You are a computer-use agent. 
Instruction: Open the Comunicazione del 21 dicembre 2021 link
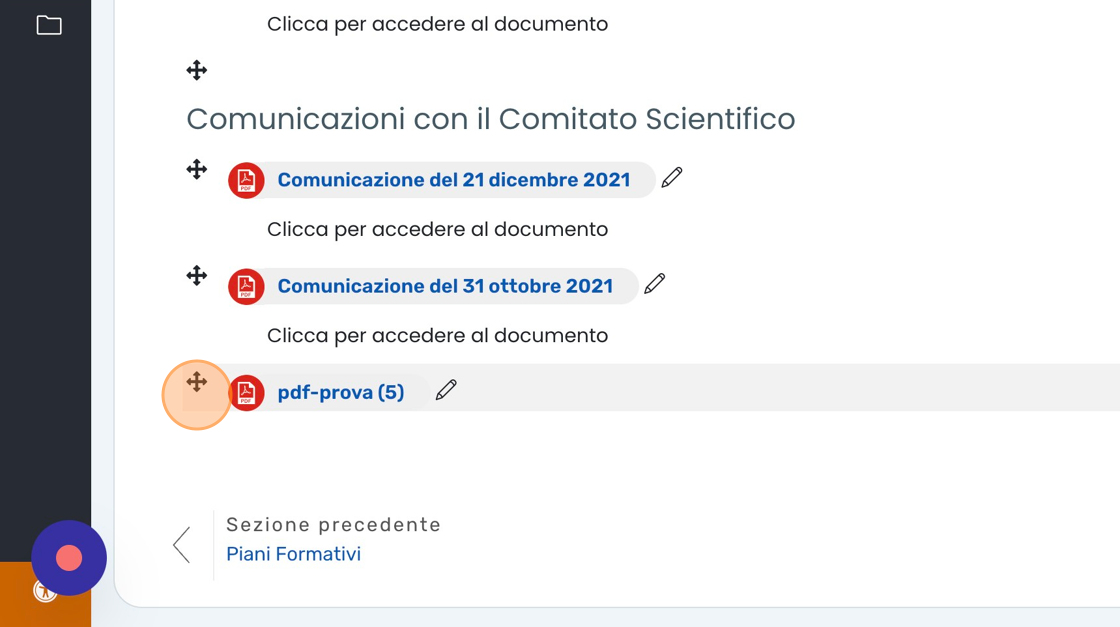click(454, 180)
